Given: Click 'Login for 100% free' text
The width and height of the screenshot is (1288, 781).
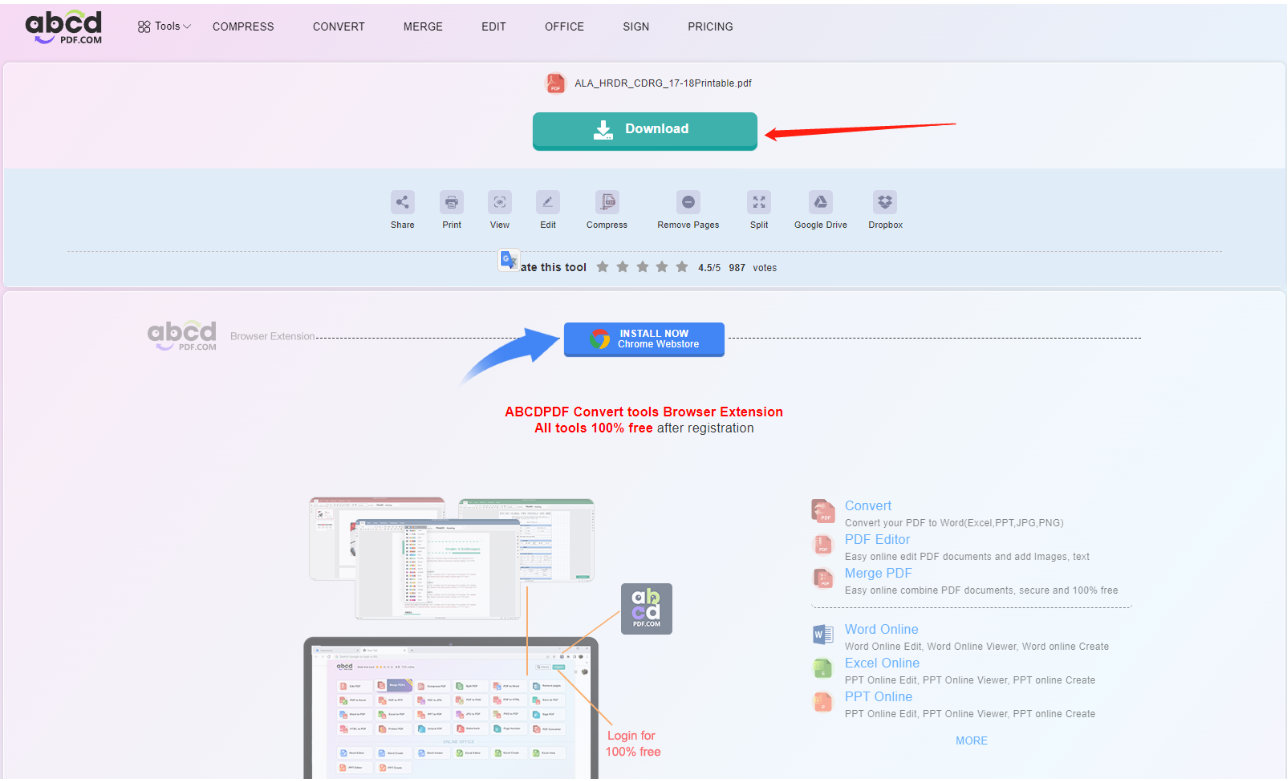Looking at the screenshot, I should [633, 744].
